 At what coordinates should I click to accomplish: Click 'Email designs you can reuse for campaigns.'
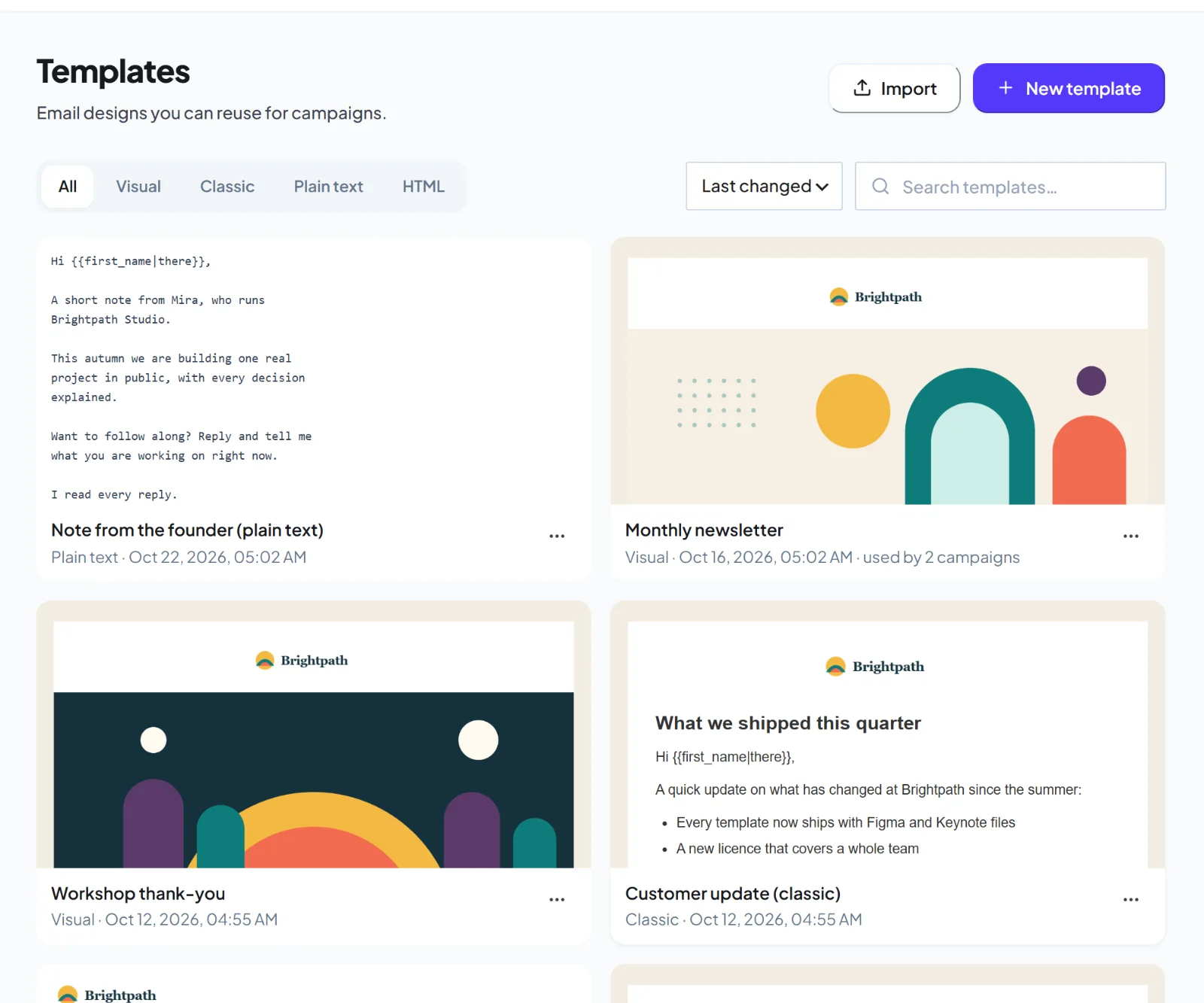pos(211,113)
